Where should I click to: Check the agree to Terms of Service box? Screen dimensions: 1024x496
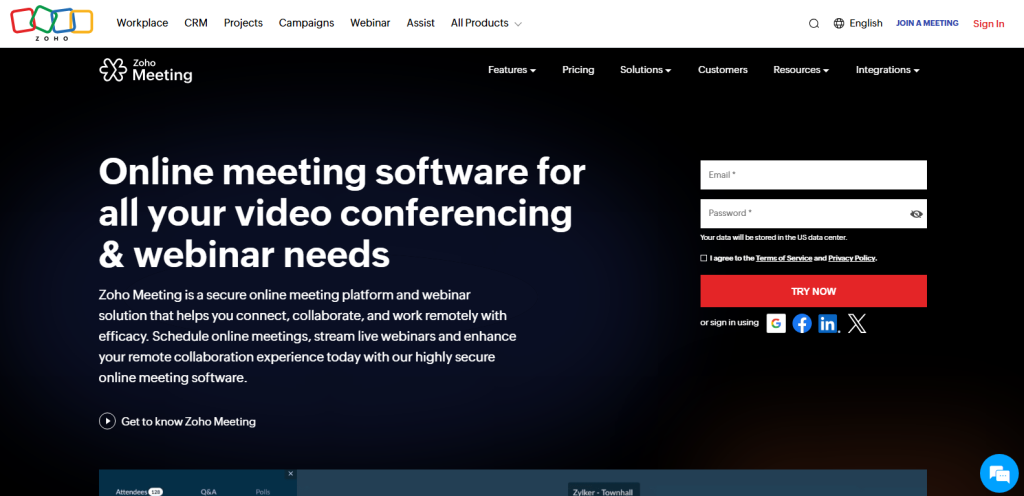[x=703, y=258]
